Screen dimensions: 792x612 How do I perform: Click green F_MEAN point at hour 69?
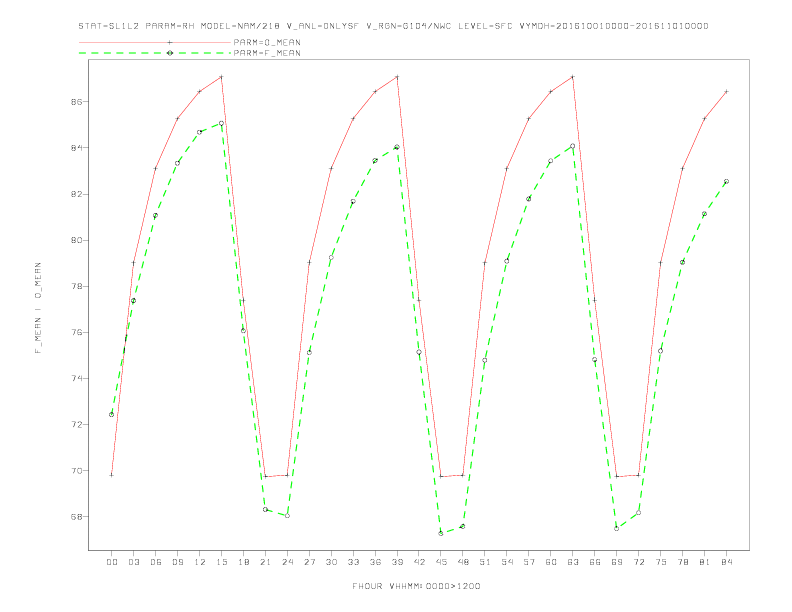click(617, 528)
